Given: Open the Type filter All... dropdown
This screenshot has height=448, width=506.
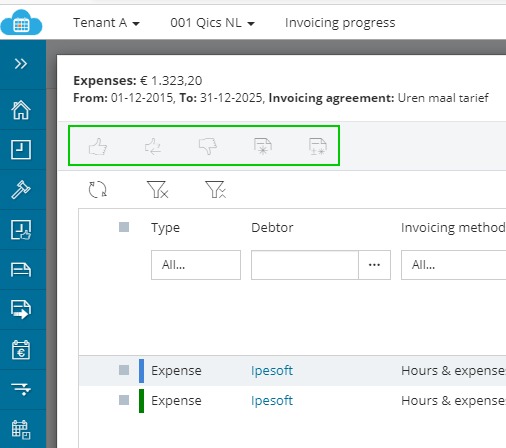Looking at the screenshot, I should [196, 265].
